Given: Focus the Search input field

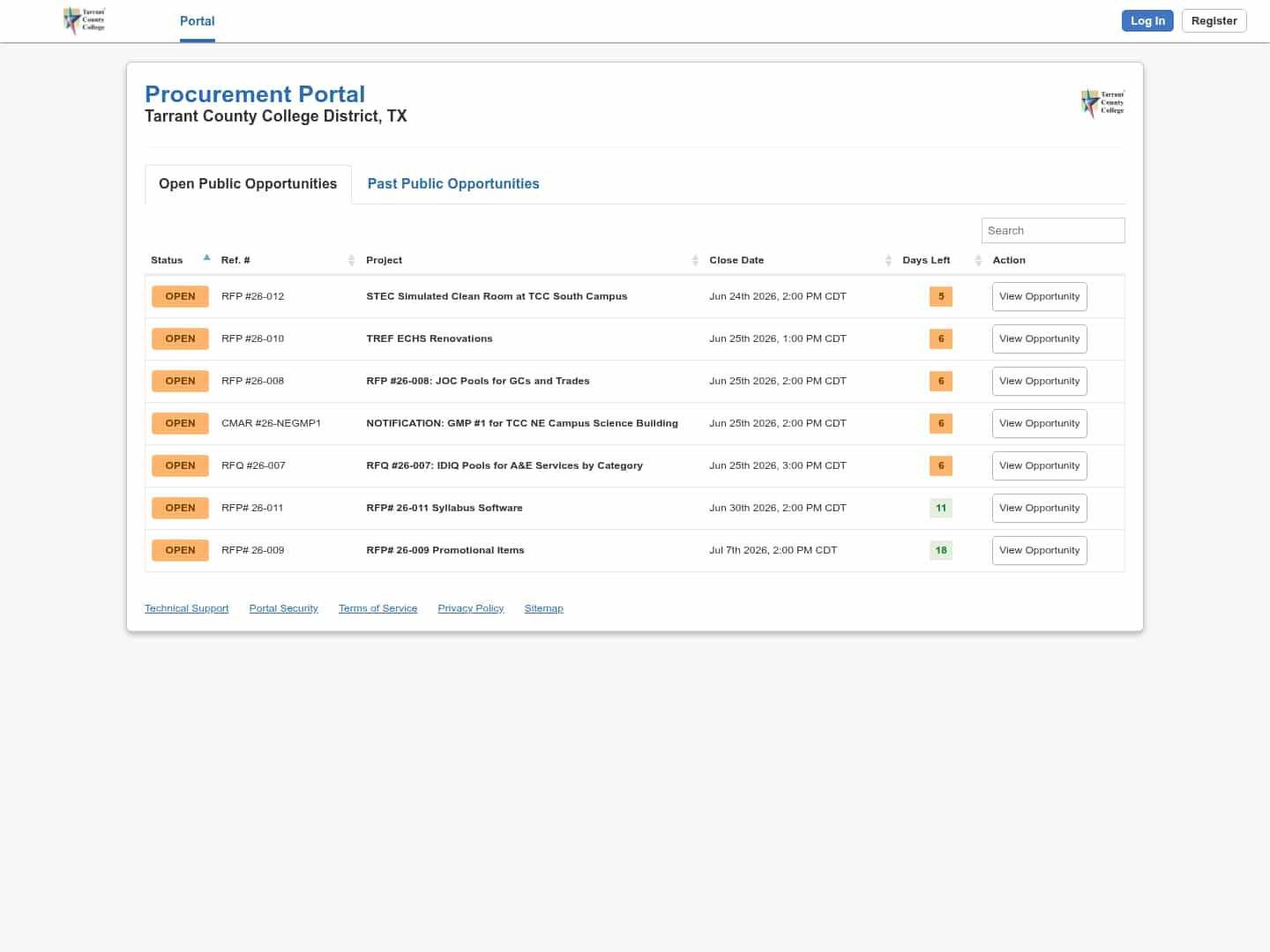Looking at the screenshot, I should tap(1053, 231).
